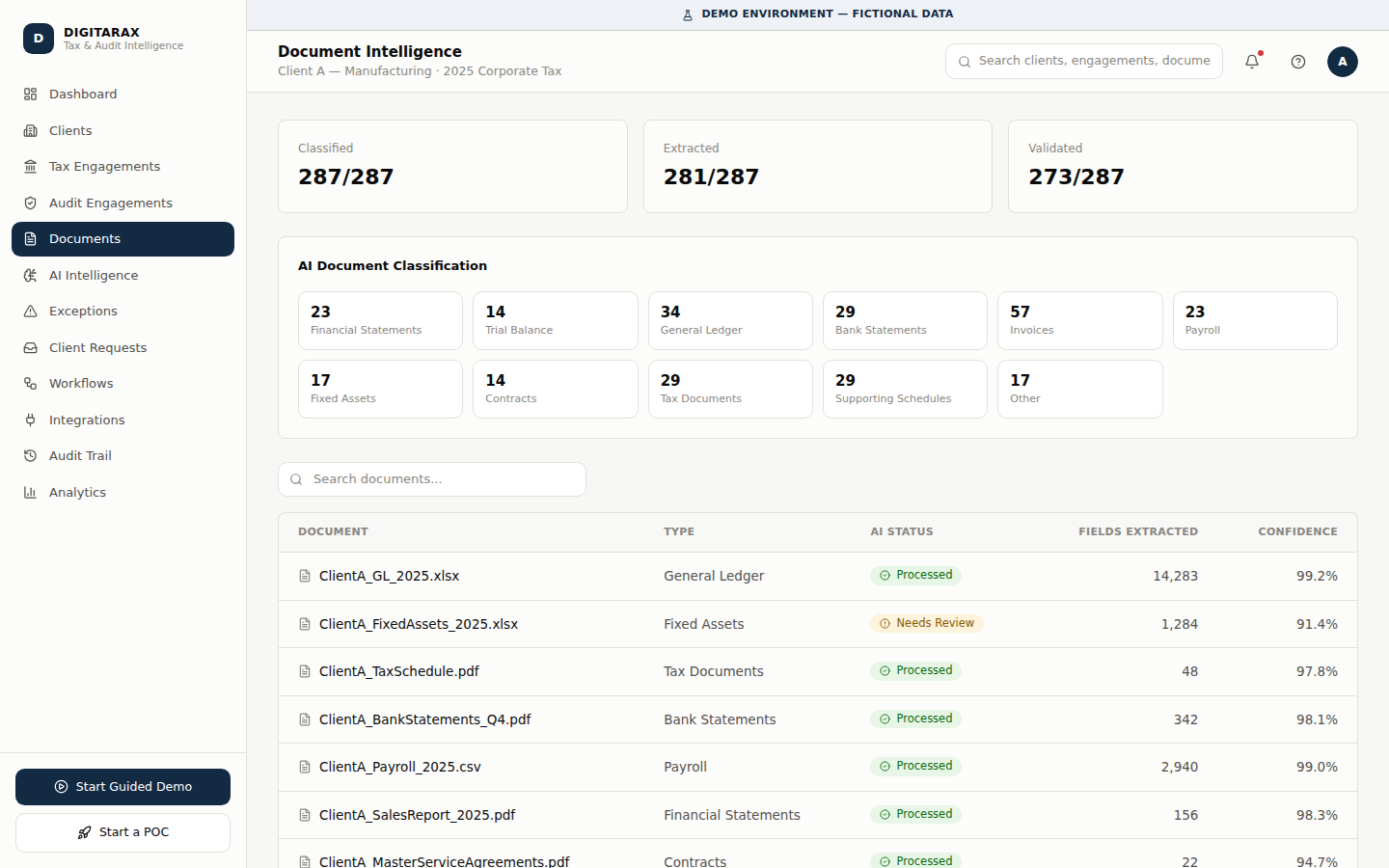Click the magnifier icon in Search documents field
The image size is (1389, 868).
(296, 479)
